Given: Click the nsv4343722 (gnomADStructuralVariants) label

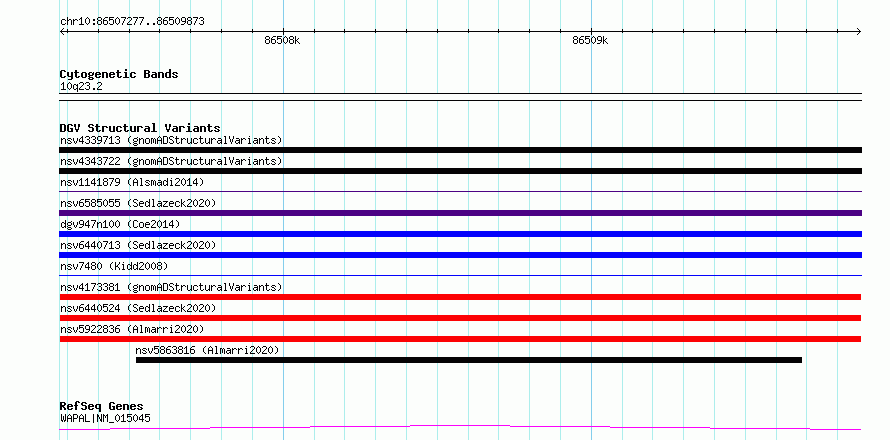Looking at the screenshot, I should point(171,161).
